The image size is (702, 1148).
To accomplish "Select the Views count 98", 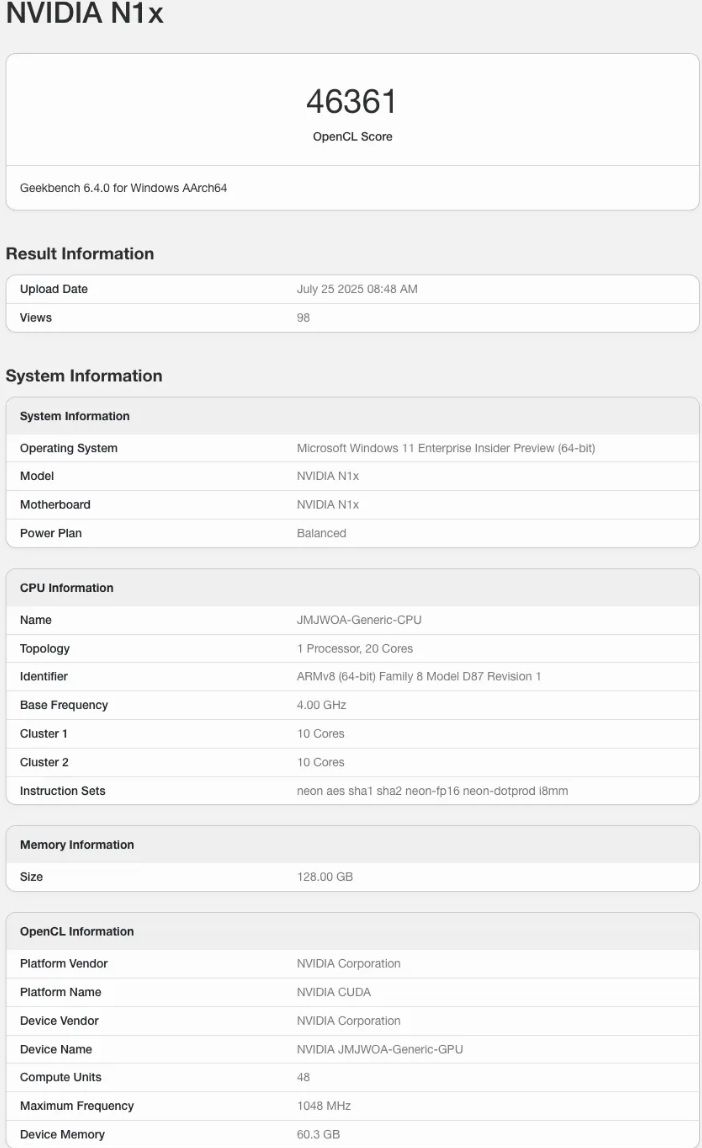I will (303, 318).
